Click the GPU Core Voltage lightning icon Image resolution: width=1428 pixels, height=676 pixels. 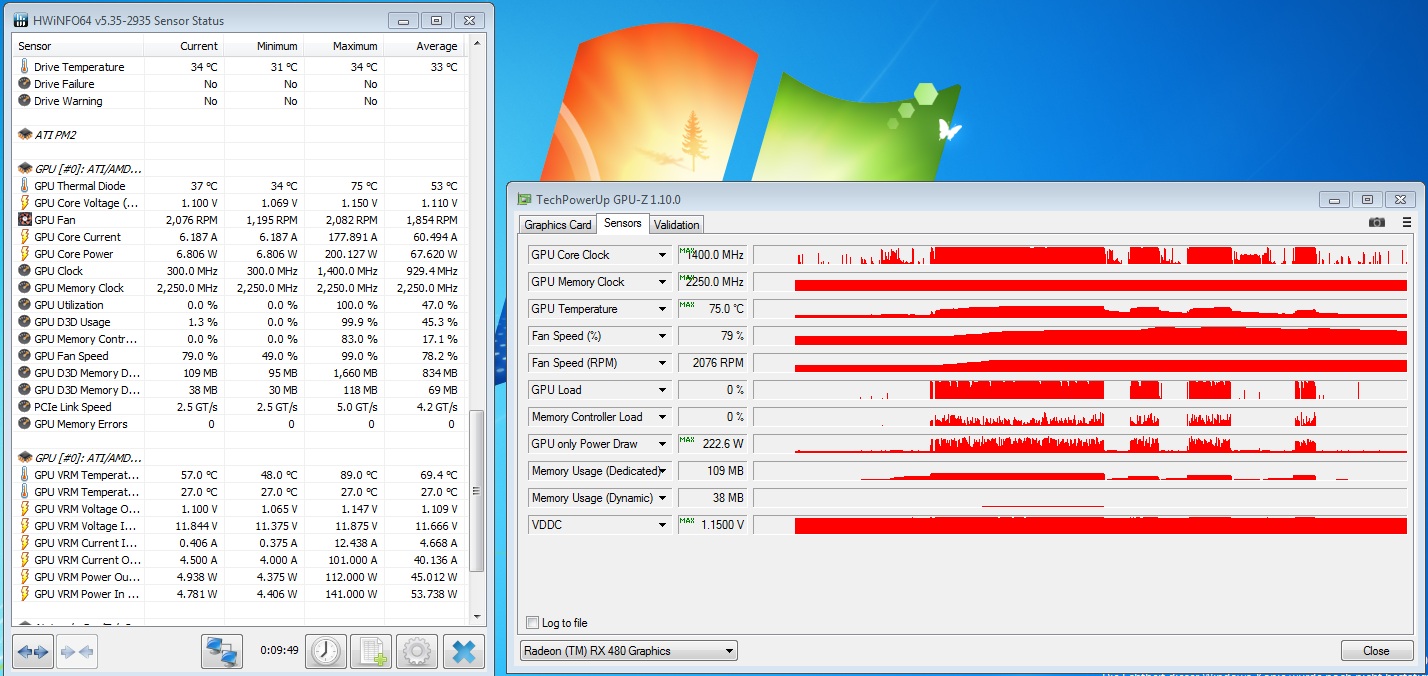(x=25, y=203)
